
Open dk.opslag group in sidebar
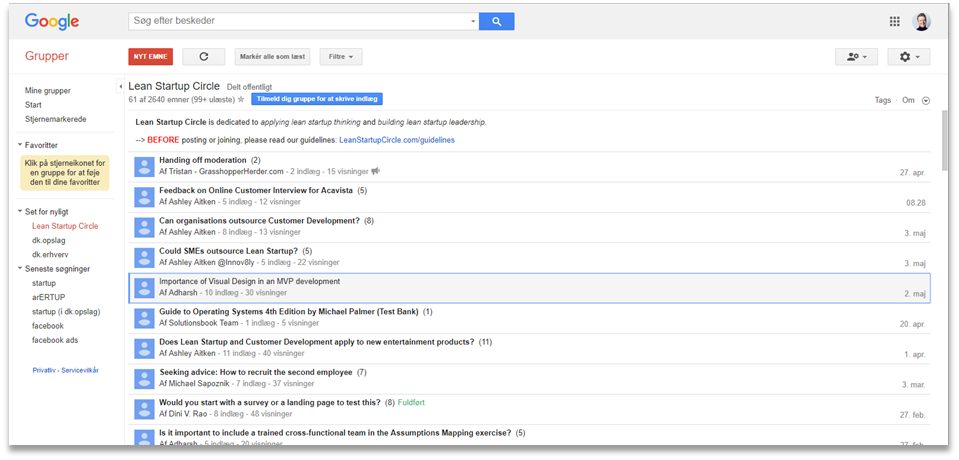pos(49,240)
